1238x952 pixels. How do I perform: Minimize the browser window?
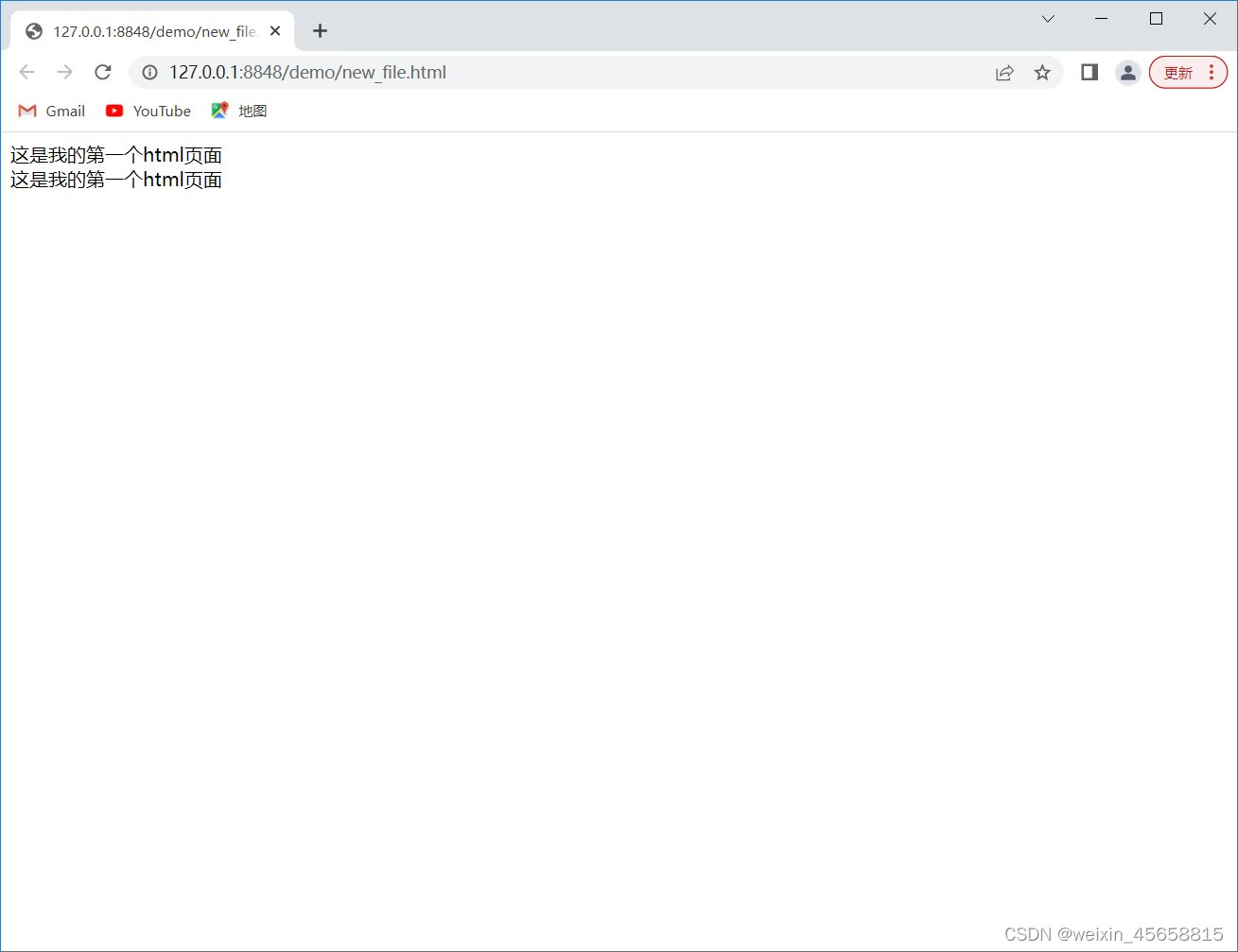point(1102,19)
